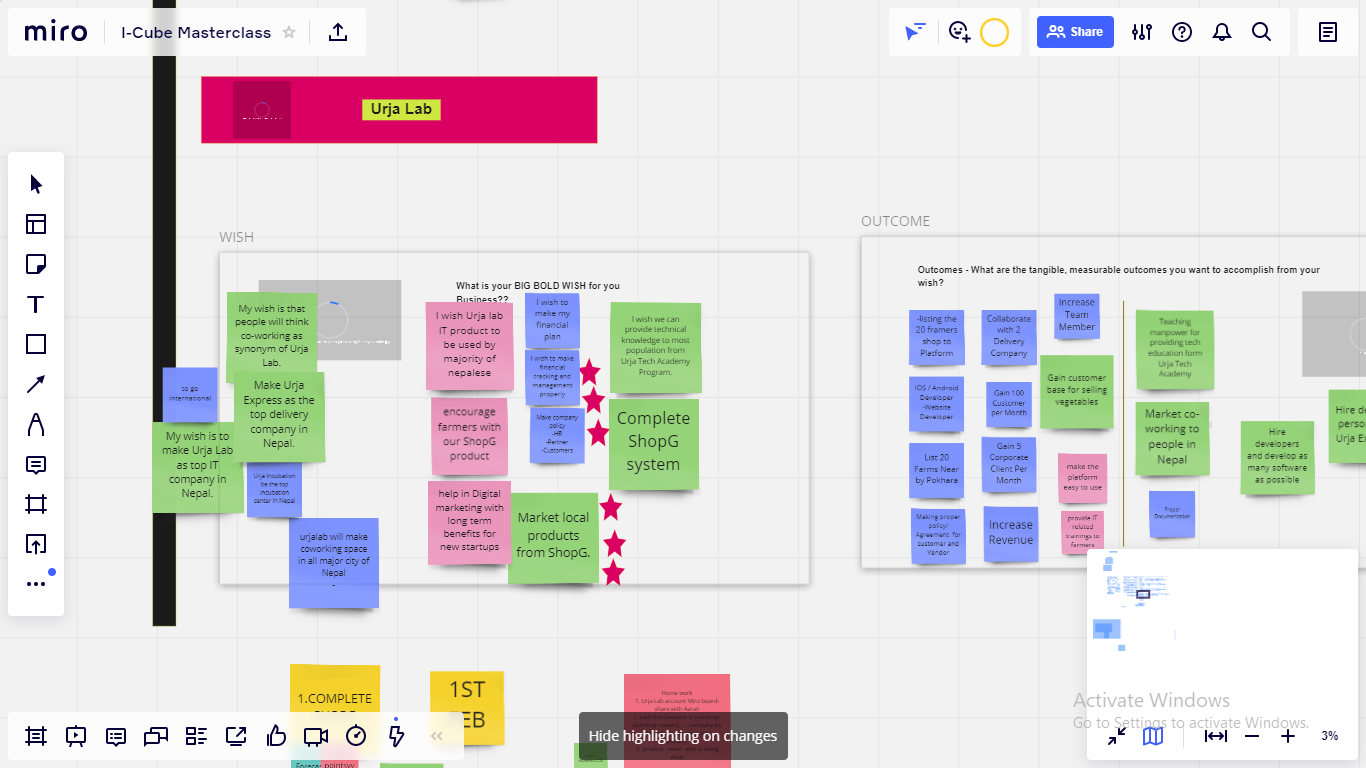
Task: Select the encourage farmers with ShopG note
Action: pyautogui.click(x=469, y=436)
